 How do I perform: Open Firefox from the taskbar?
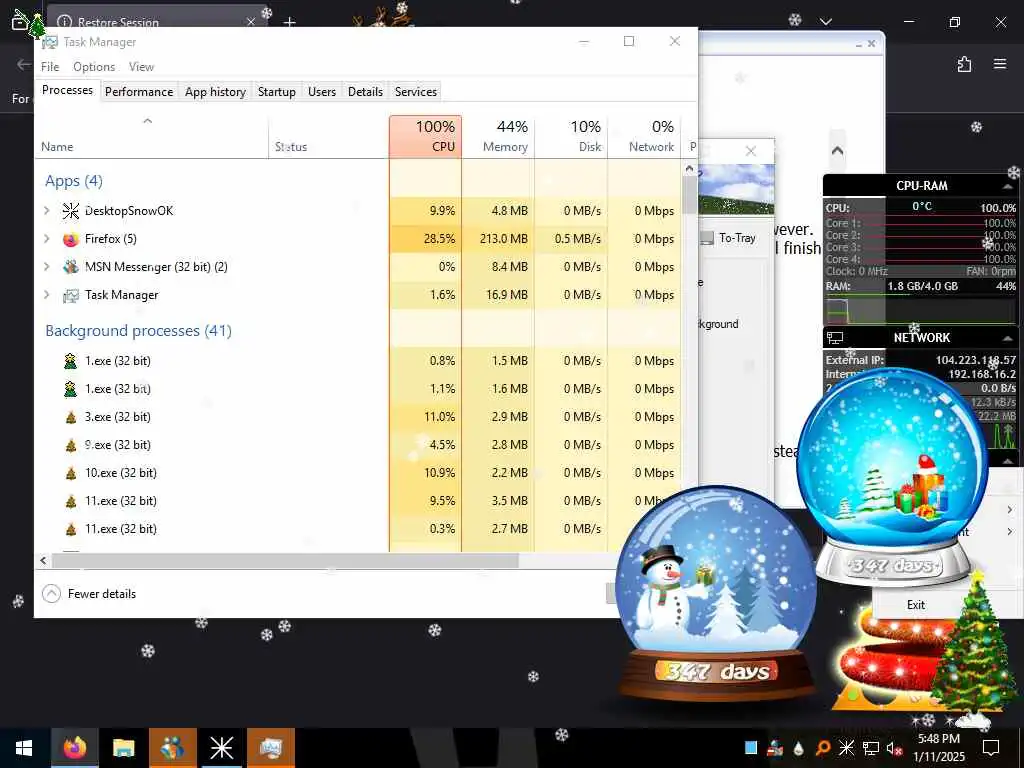click(75, 748)
